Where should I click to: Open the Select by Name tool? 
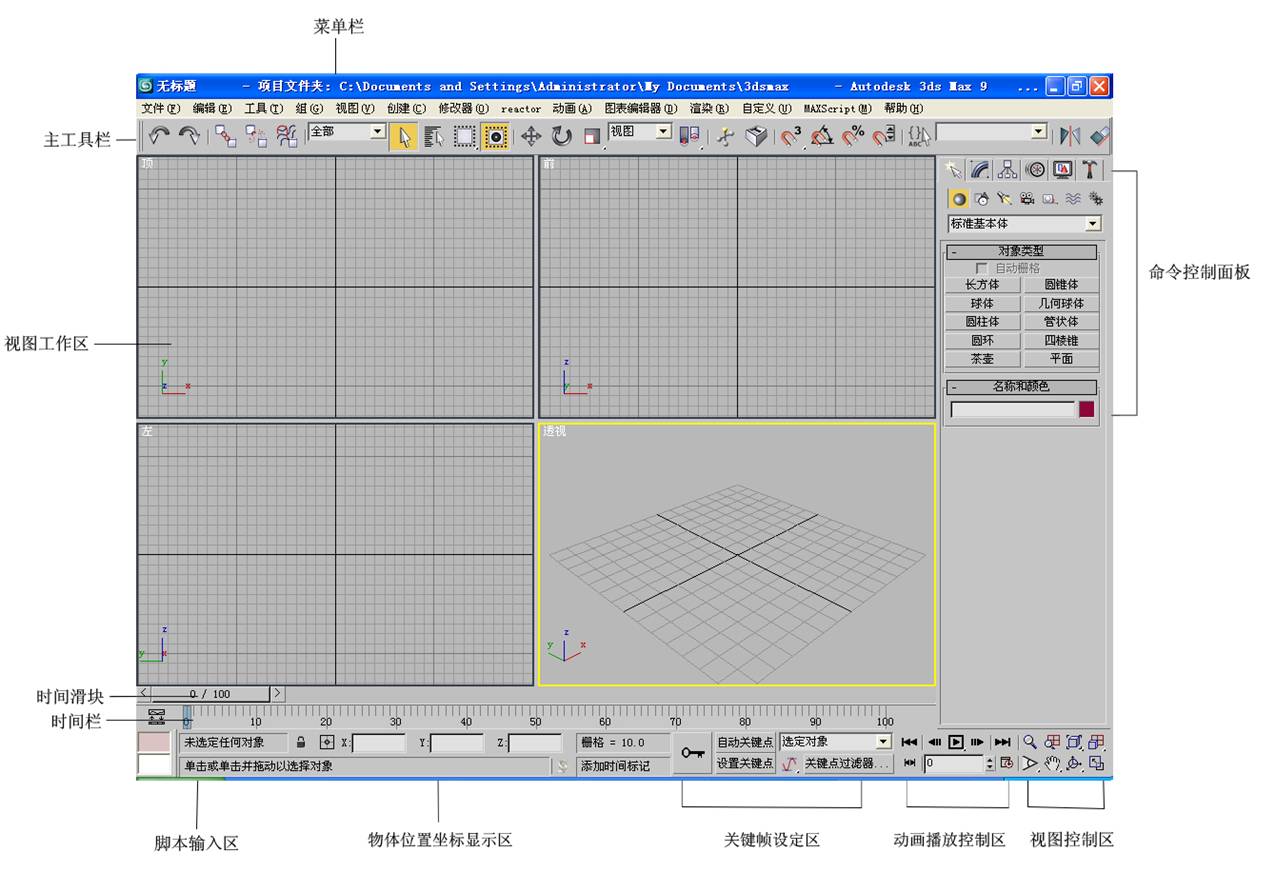(434, 137)
